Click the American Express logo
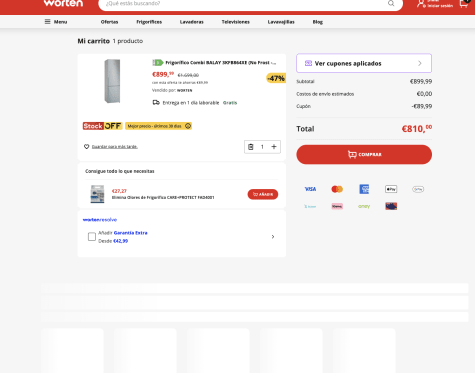475x373 pixels. (364, 189)
